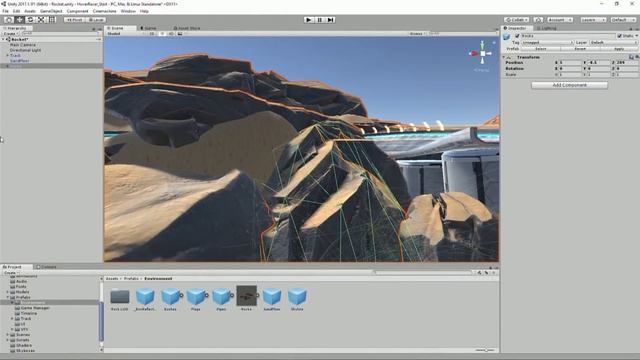Click the Rotation X input field
640x360 pixels.
tap(570, 69)
